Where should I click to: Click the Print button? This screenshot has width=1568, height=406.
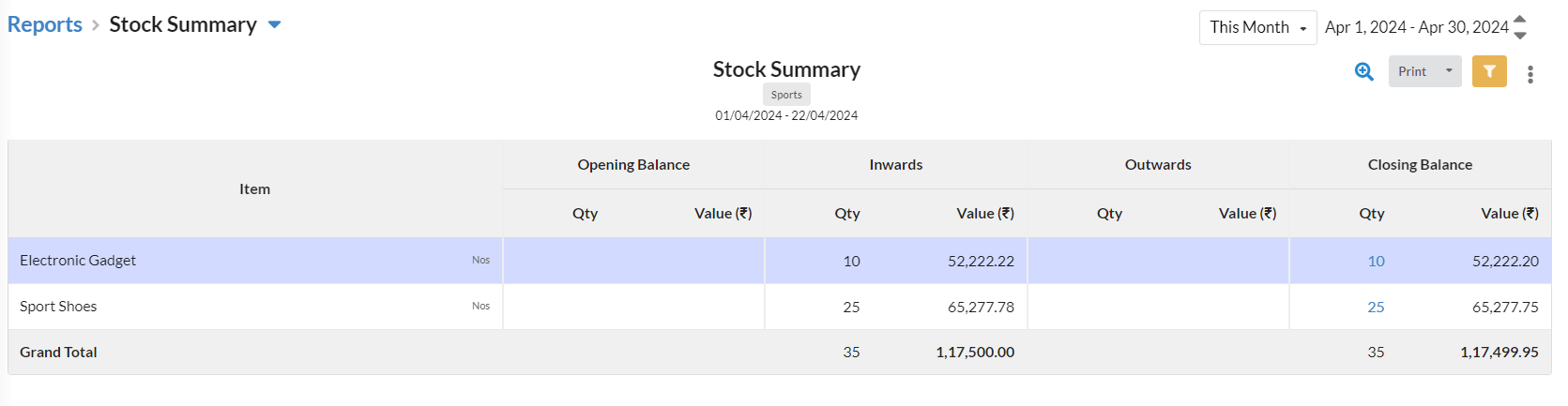click(x=1412, y=71)
